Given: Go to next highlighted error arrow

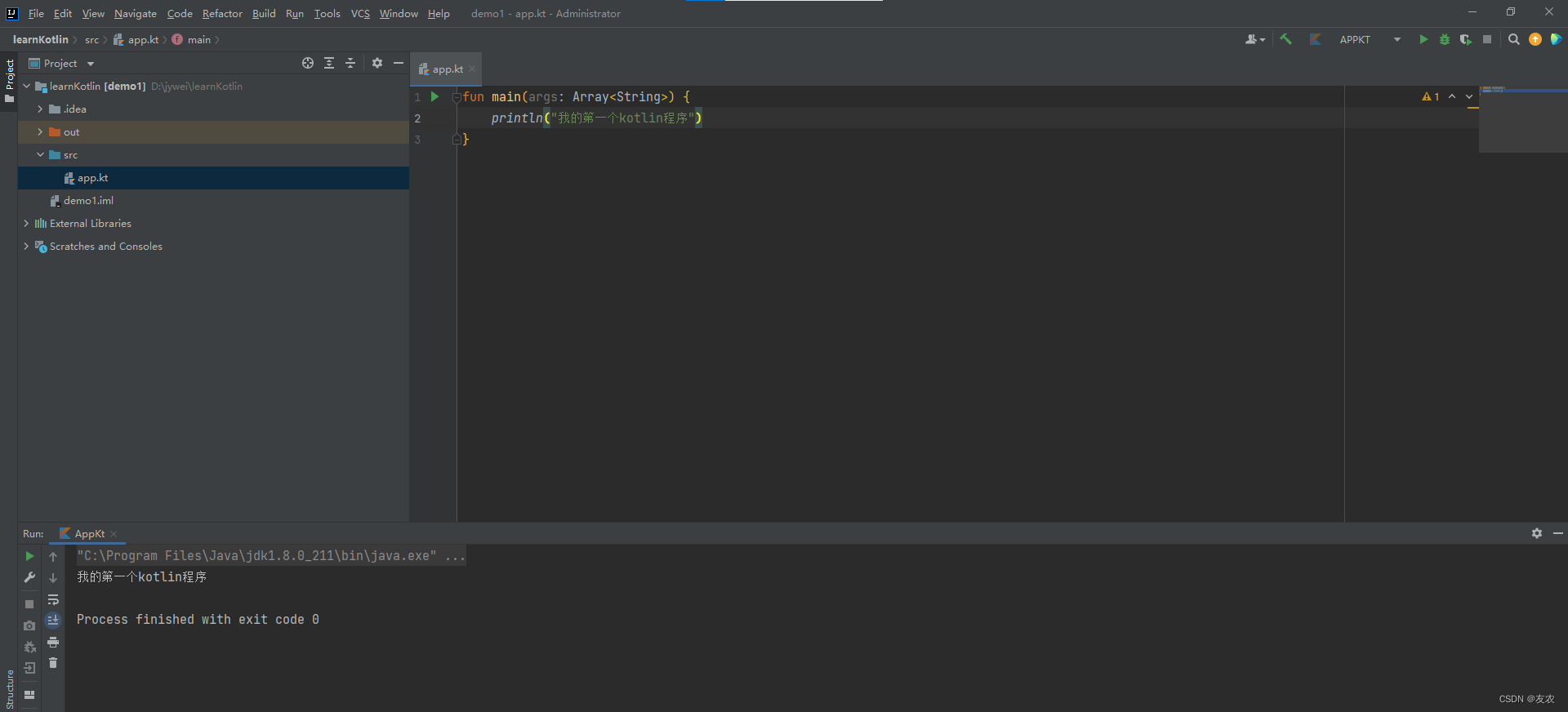Looking at the screenshot, I should 1469,96.
